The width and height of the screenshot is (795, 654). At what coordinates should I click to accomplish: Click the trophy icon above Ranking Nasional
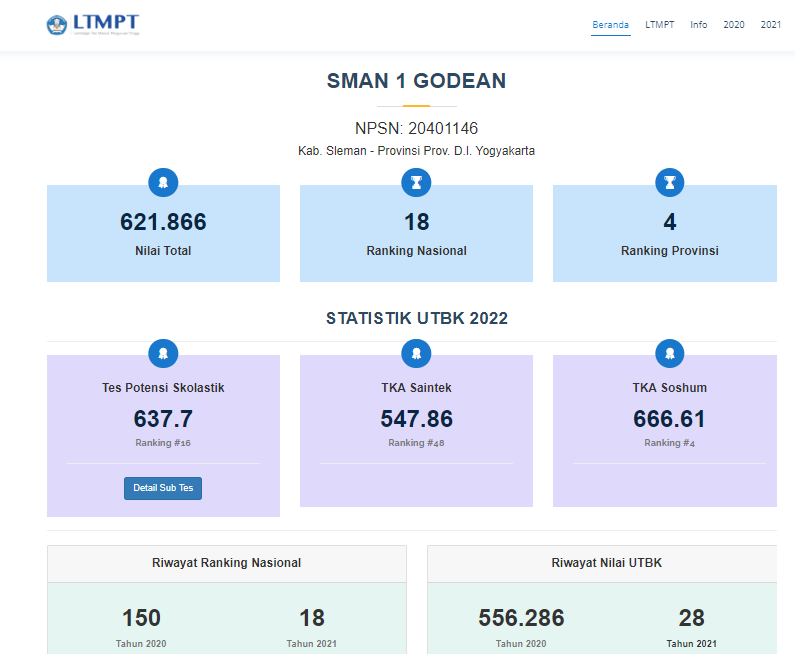(416, 183)
